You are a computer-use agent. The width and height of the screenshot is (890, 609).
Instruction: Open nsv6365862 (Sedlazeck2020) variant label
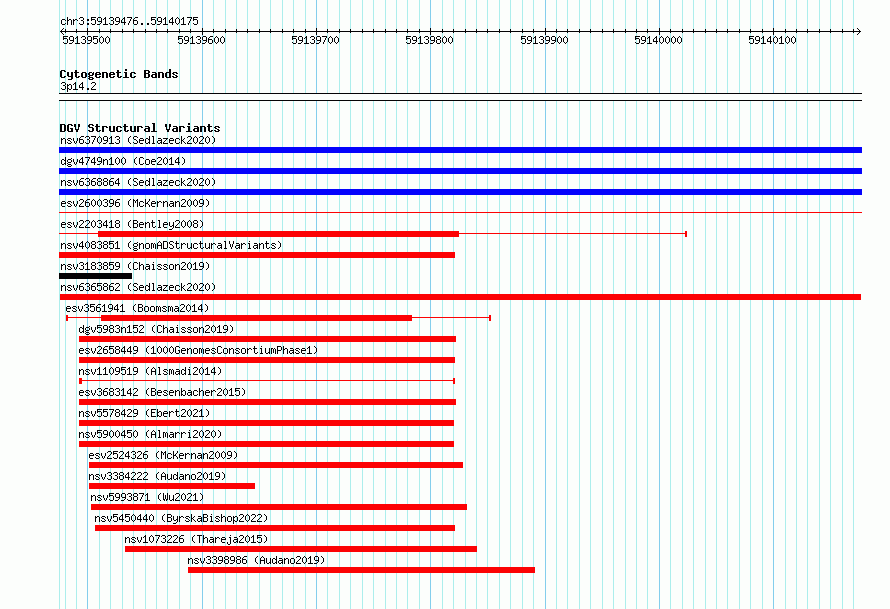click(138, 287)
